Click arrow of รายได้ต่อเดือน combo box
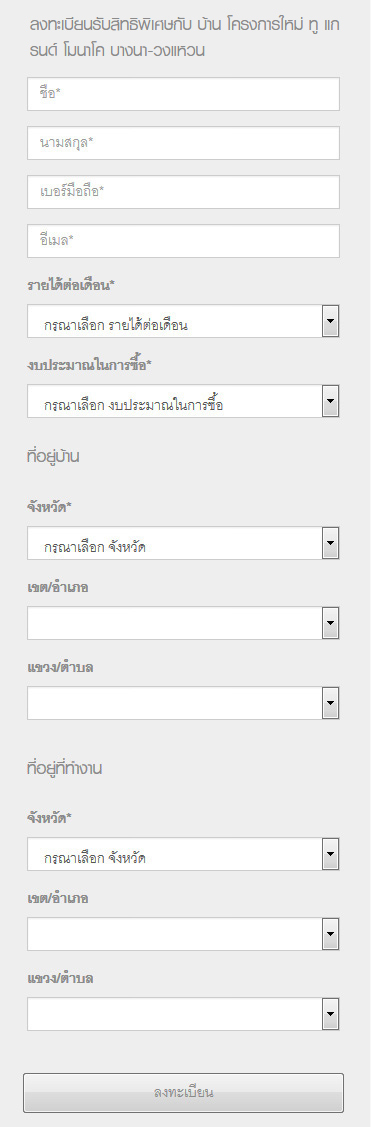 click(x=331, y=321)
